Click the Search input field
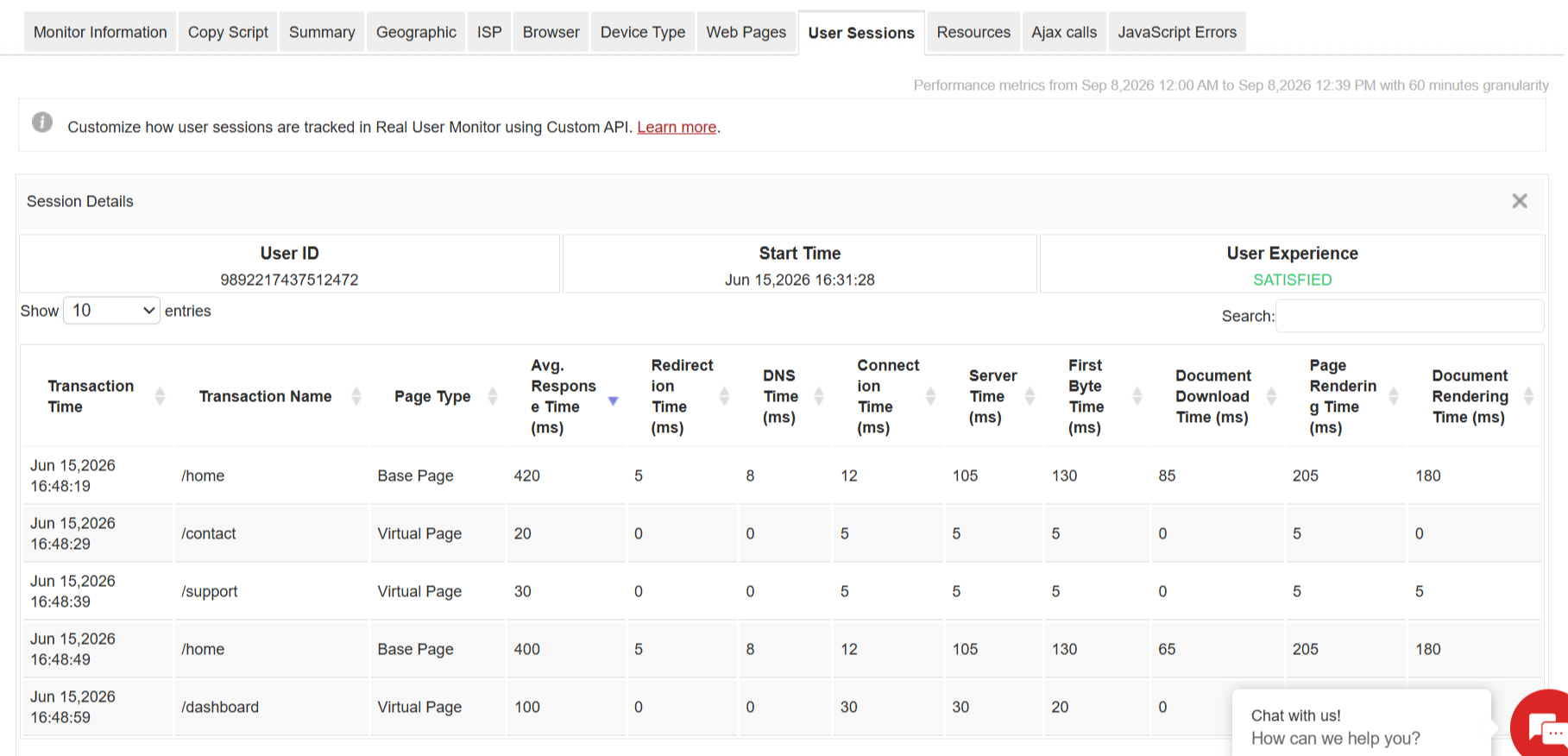Image resolution: width=1568 pixels, height=756 pixels. 1410,316
